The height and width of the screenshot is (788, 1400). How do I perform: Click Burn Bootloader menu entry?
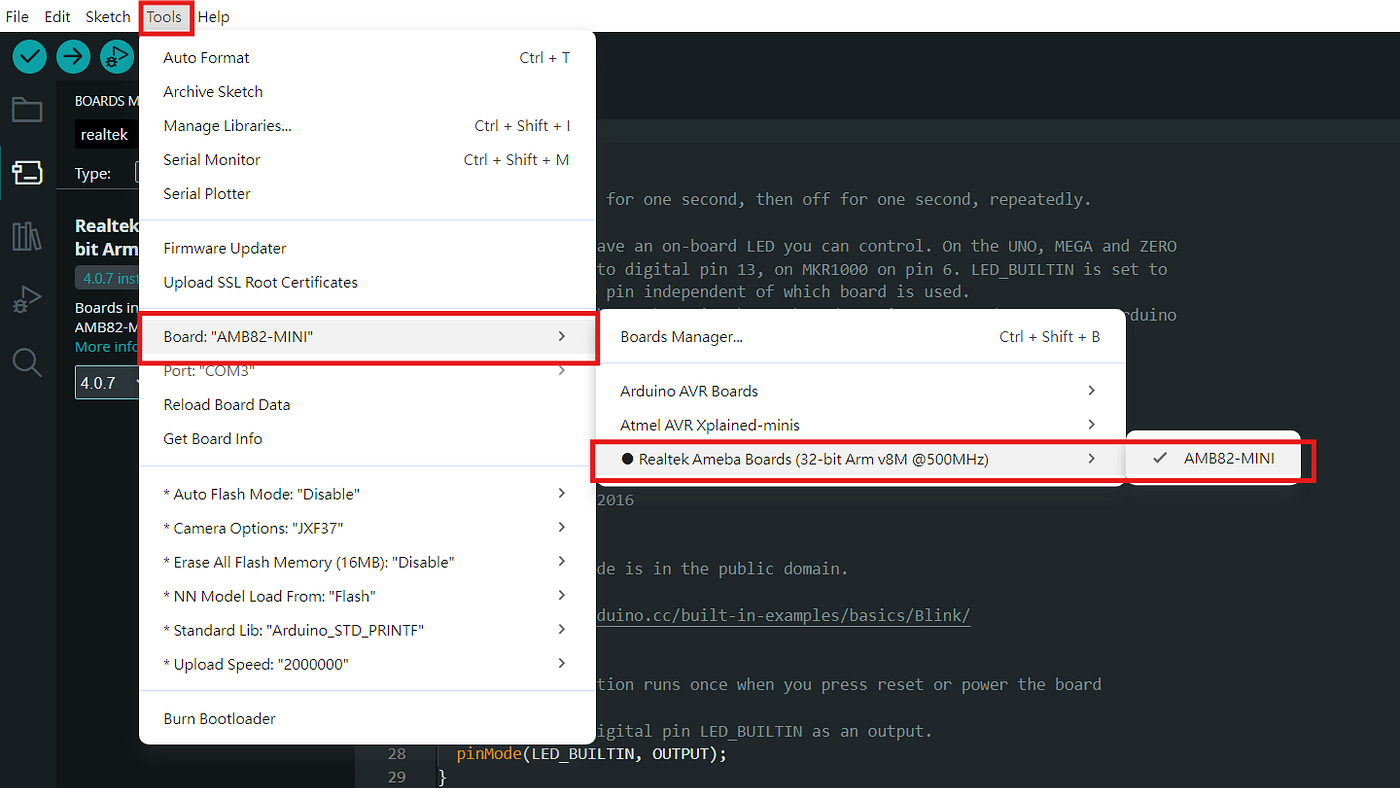click(367, 719)
